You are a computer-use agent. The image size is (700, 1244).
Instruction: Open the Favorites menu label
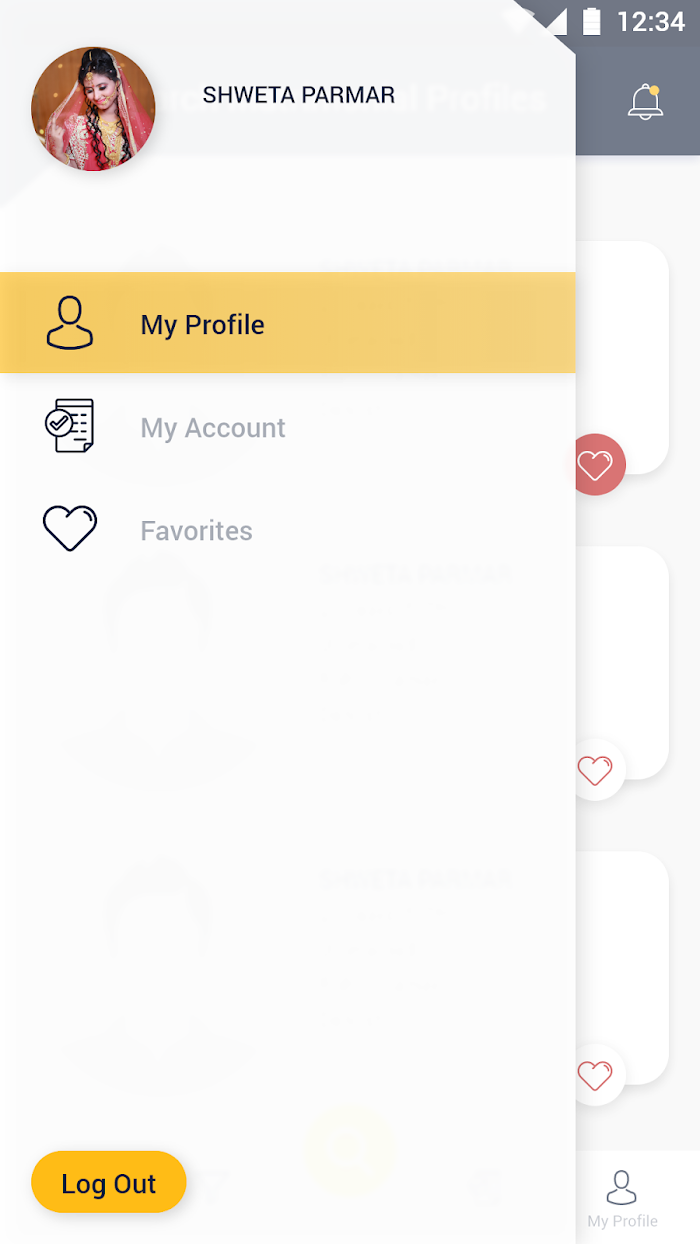(x=196, y=530)
